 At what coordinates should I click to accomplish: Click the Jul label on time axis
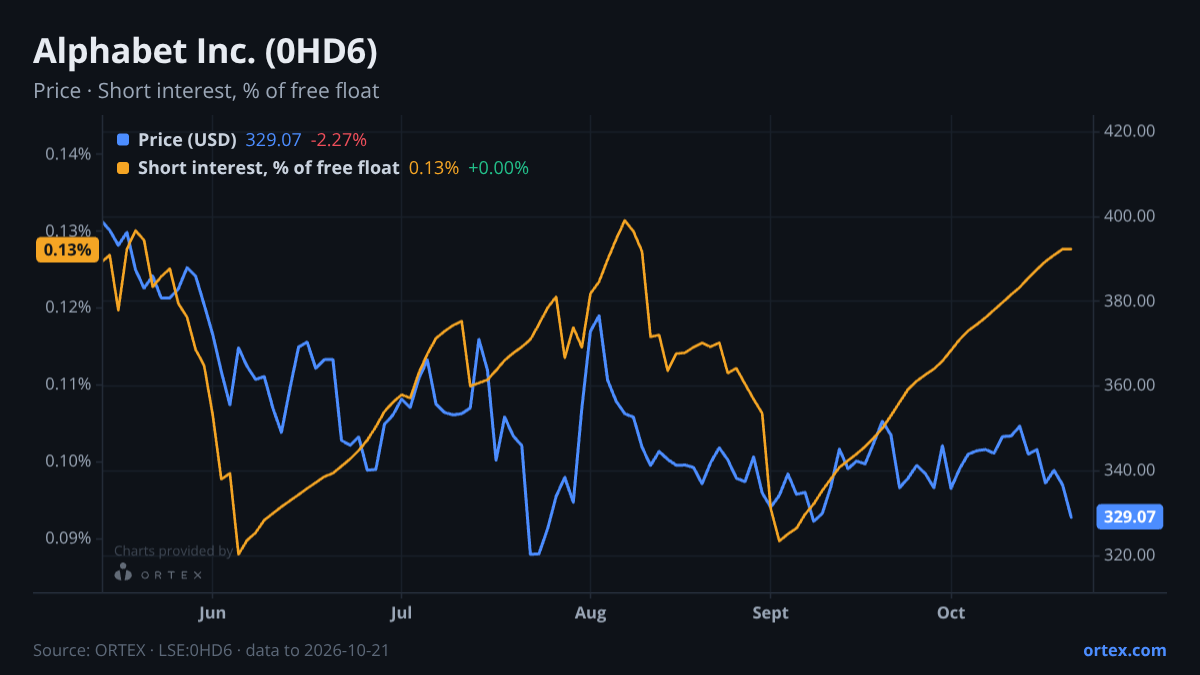pos(401,612)
